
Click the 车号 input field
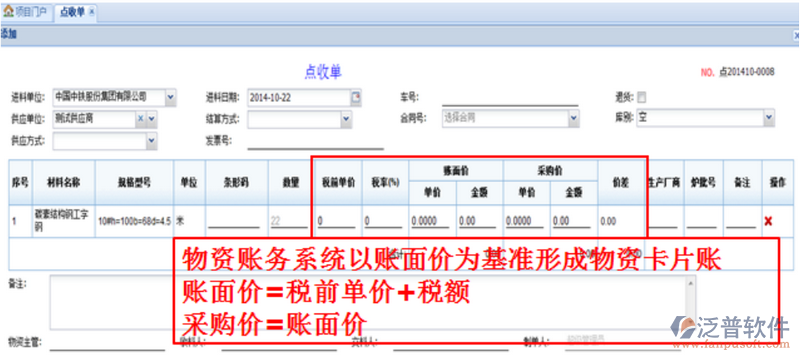click(510, 97)
